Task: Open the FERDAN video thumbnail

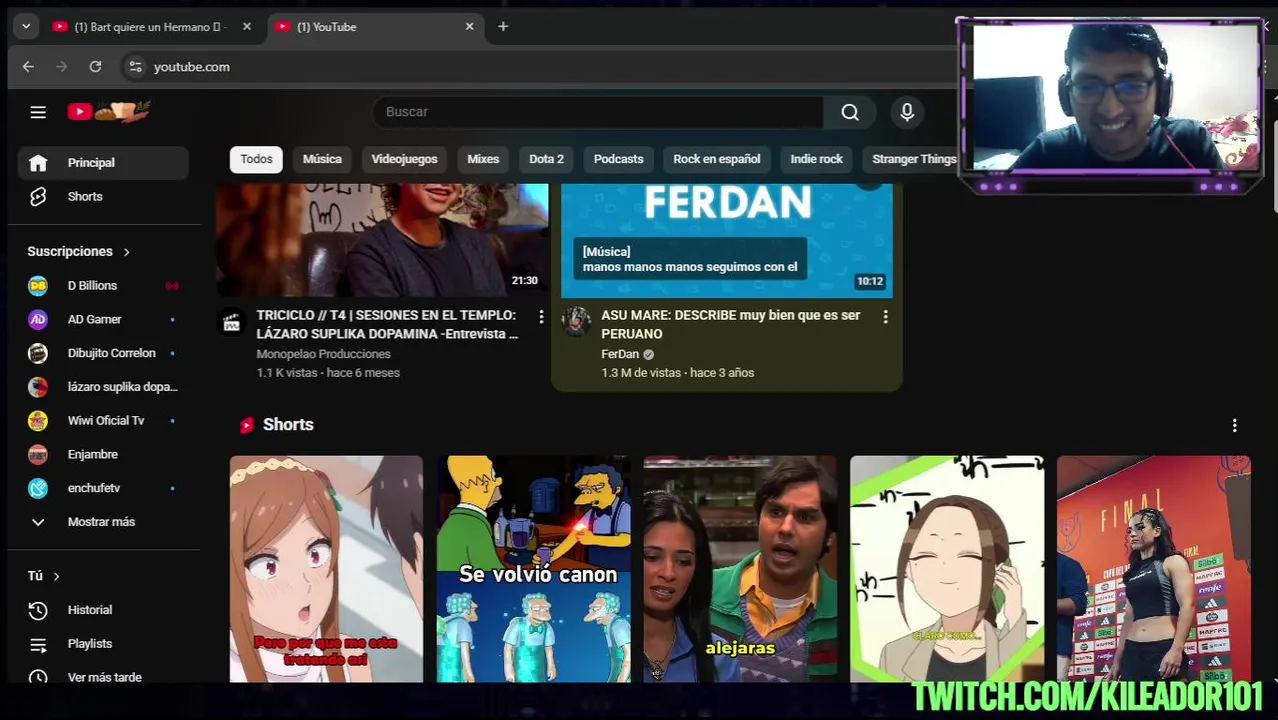Action: (x=727, y=240)
